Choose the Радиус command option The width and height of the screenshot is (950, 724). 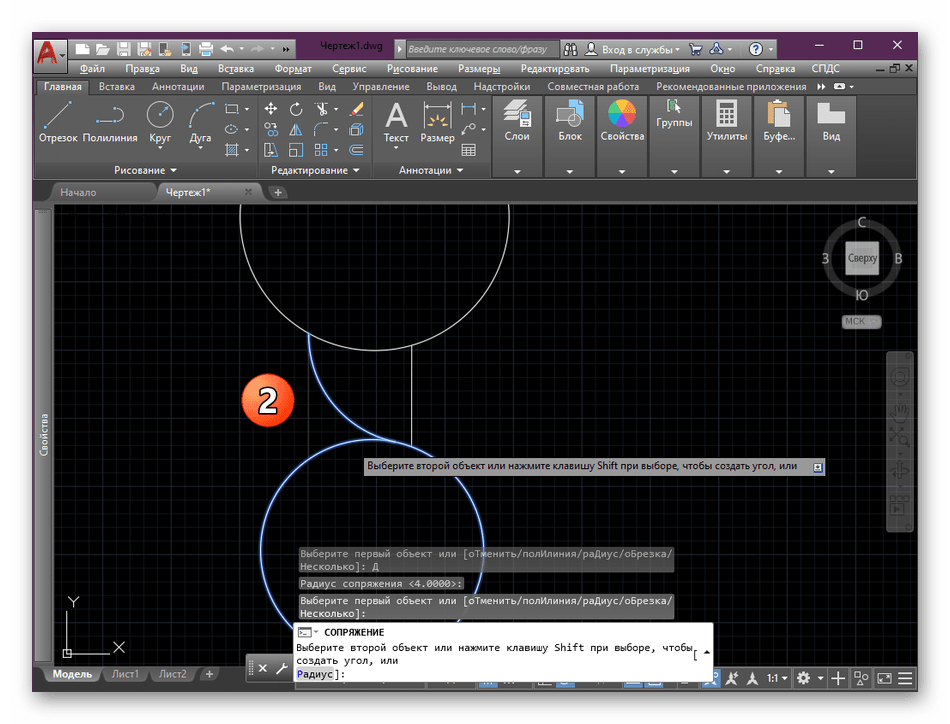pyautogui.click(x=314, y=674)
